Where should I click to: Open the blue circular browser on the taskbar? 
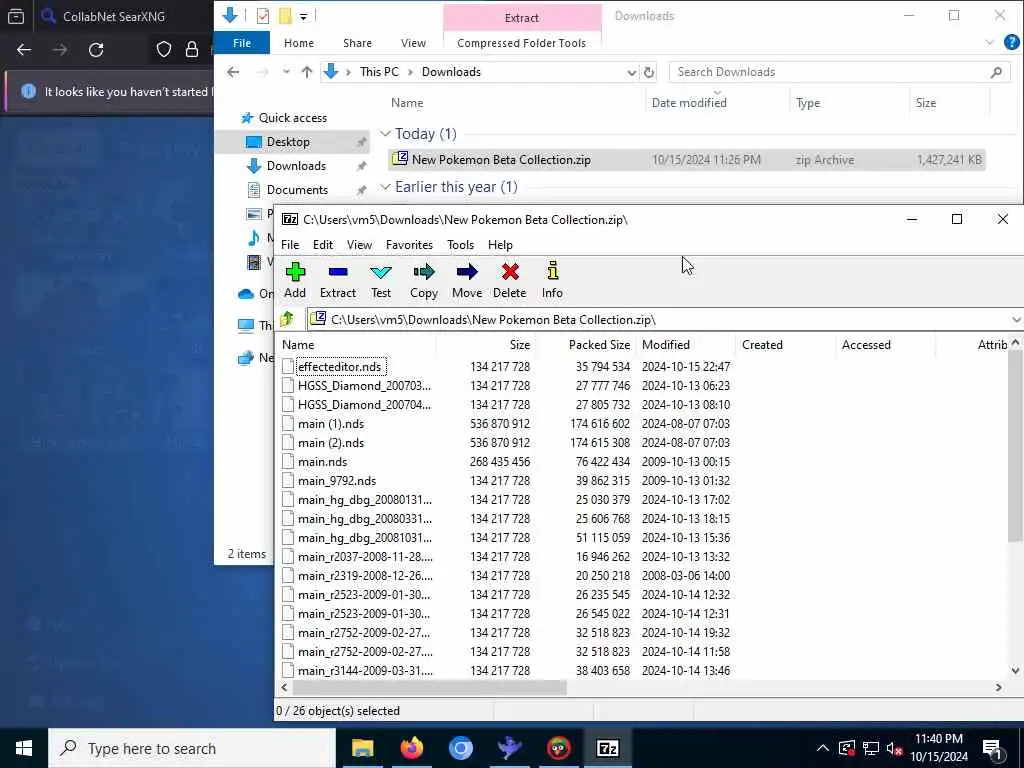coord(460,748)
